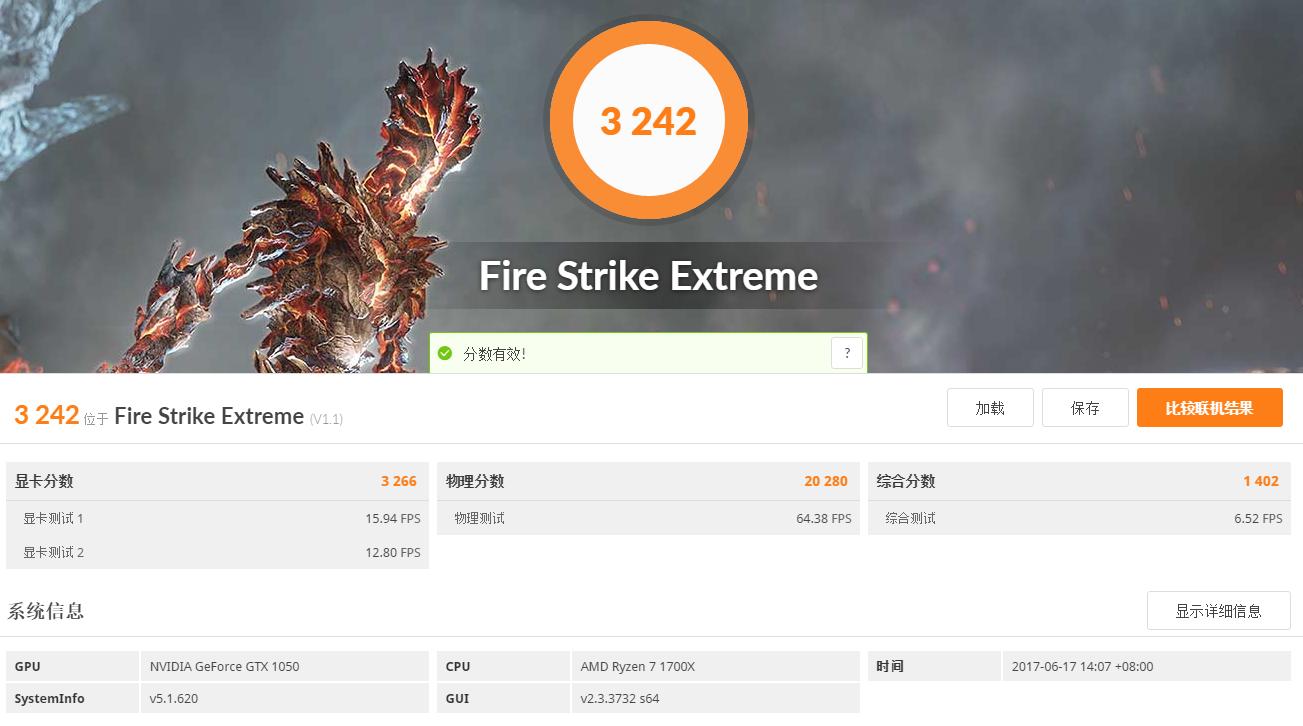Select the 显卡分数 graphics score header

217,481
